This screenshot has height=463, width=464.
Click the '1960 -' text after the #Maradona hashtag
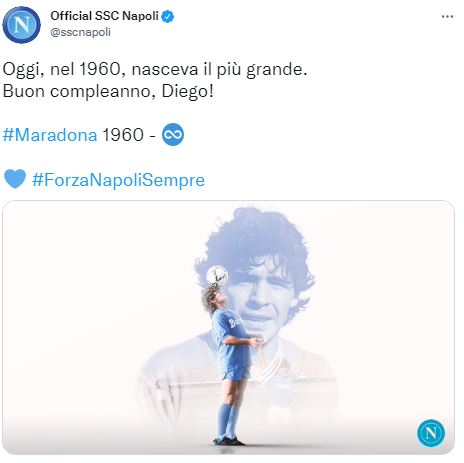pyautogui.click(x=129, y=135)
